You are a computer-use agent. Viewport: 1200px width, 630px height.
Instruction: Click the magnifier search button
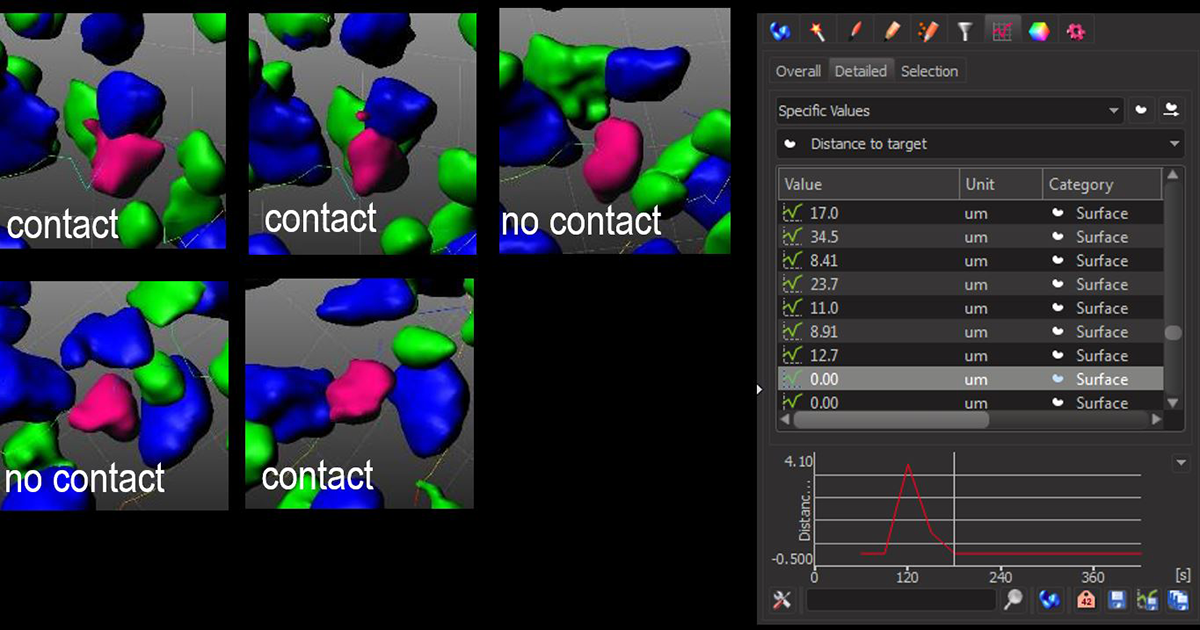pos(1014,599)
